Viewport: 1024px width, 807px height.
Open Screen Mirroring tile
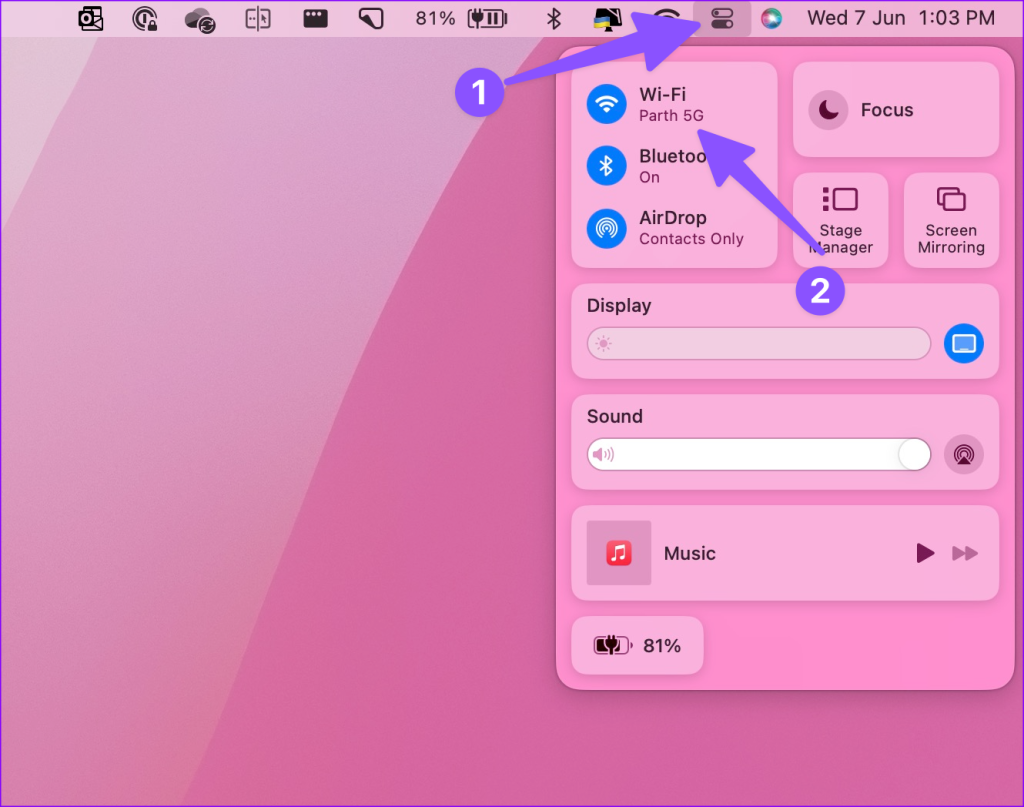pos(951,220)
